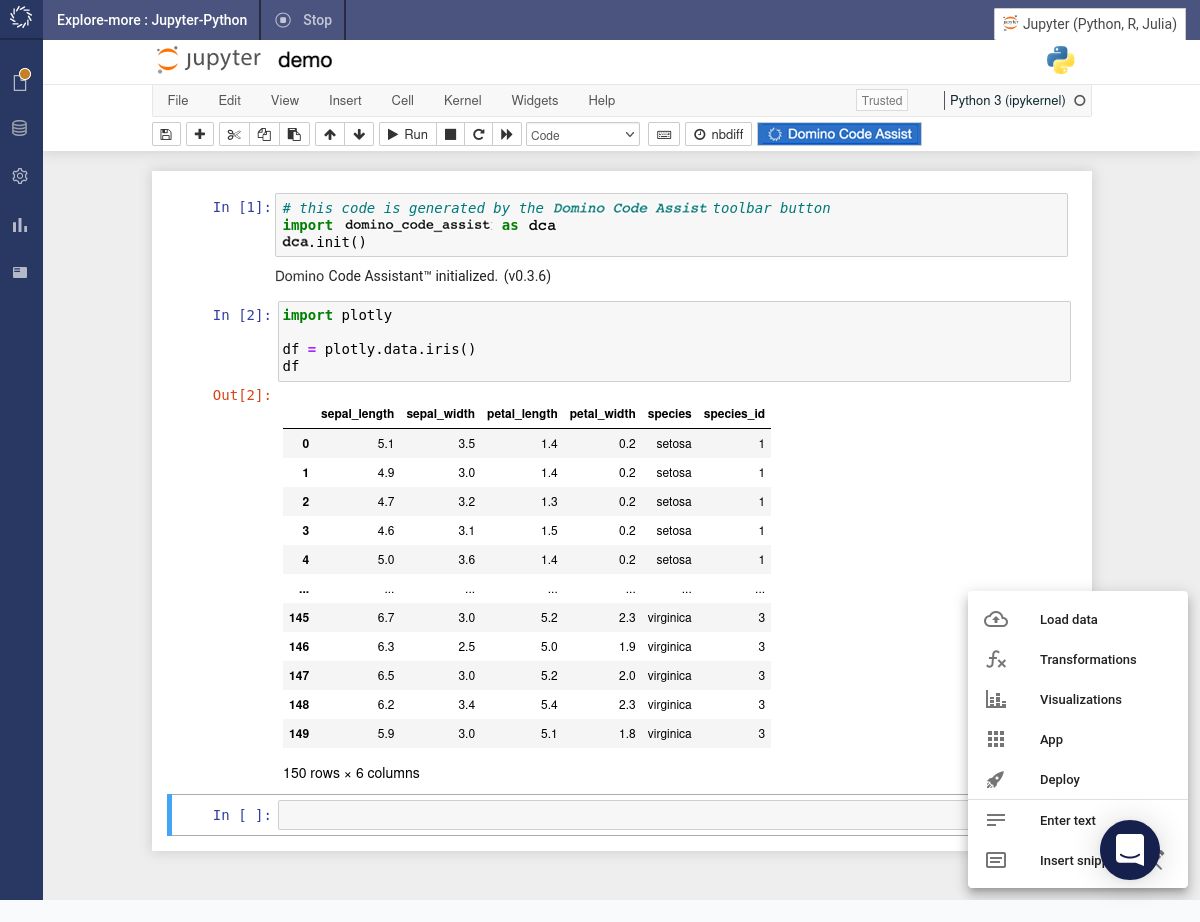Select Transformations in Code Assist menu
The image size is (1200, 922).
point(1078,660)
